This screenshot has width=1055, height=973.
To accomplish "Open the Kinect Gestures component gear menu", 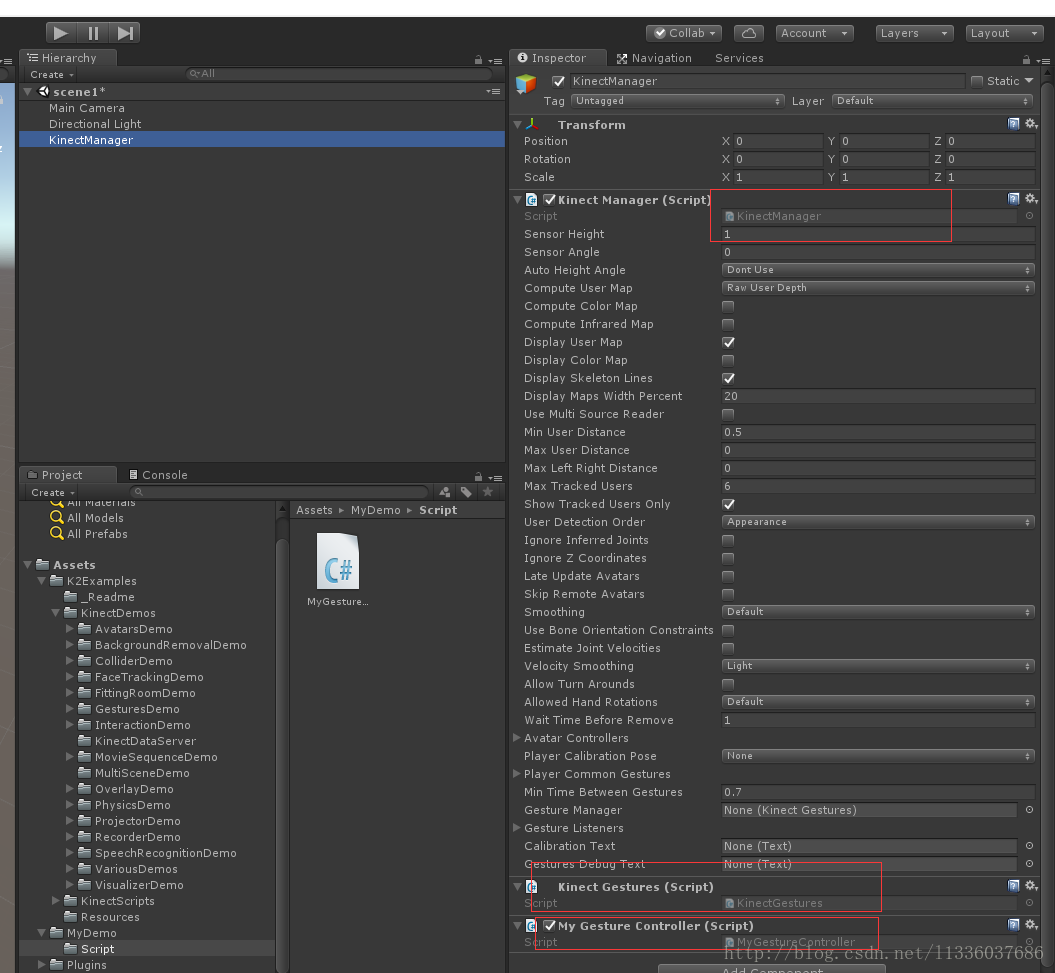I will [x=1031, y=886].
